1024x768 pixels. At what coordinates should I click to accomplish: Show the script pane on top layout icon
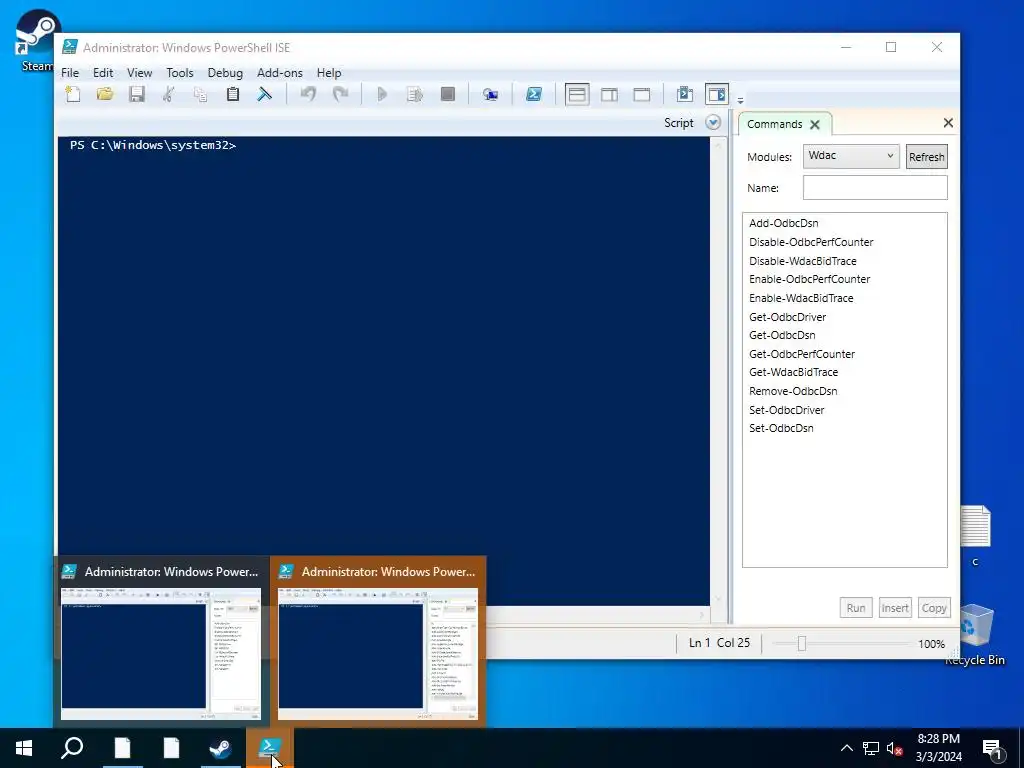coord(577,95)
